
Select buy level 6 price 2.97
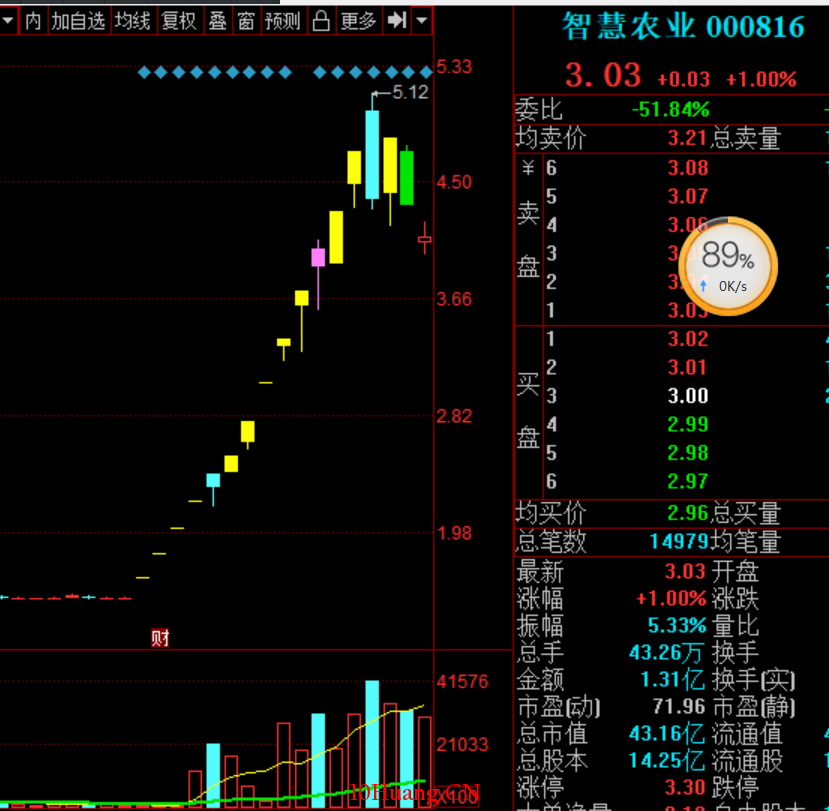688,482
